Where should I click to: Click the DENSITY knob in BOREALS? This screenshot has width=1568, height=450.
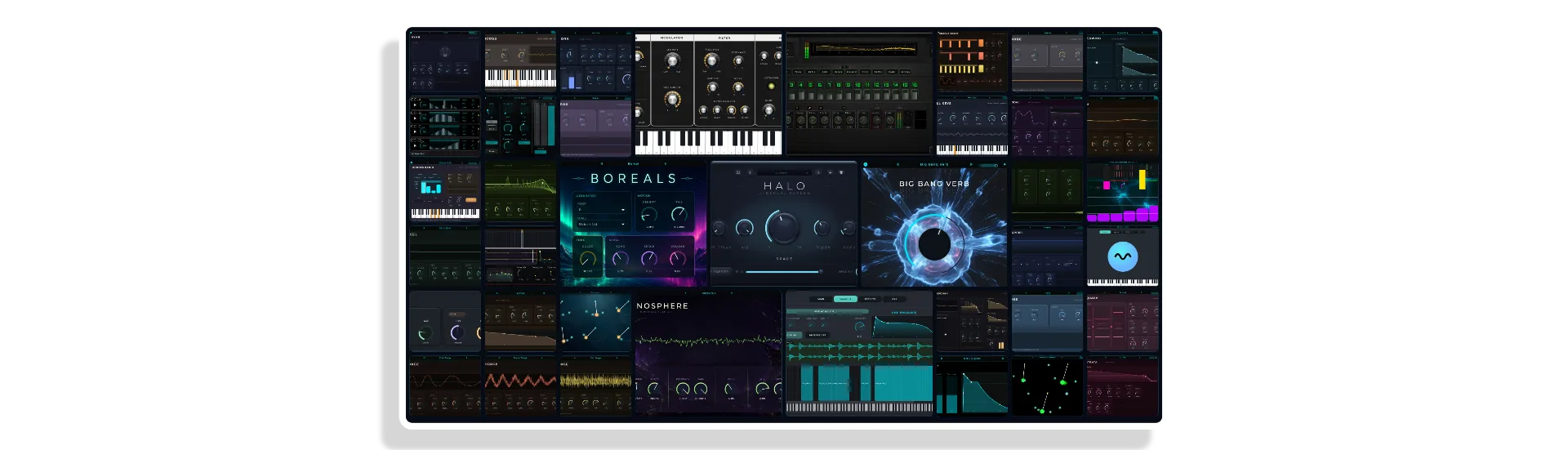click(649, 214)
